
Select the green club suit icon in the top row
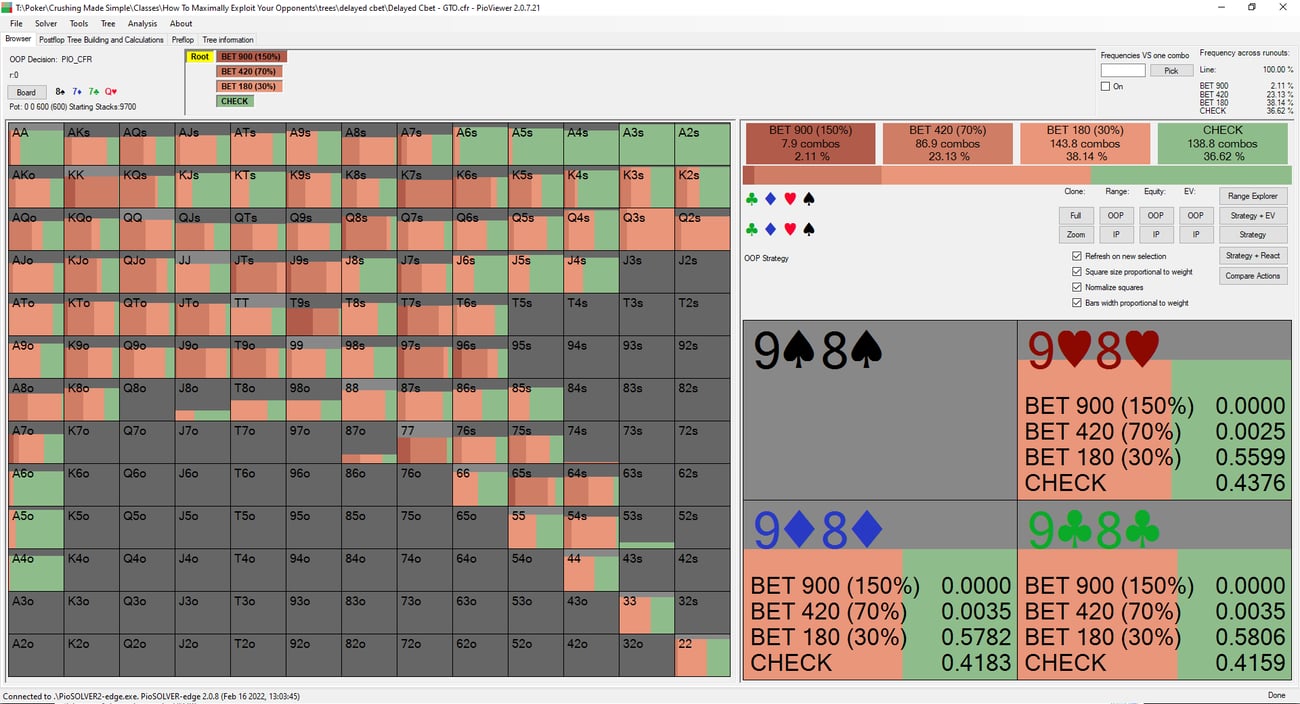click(x=752, y=199)
